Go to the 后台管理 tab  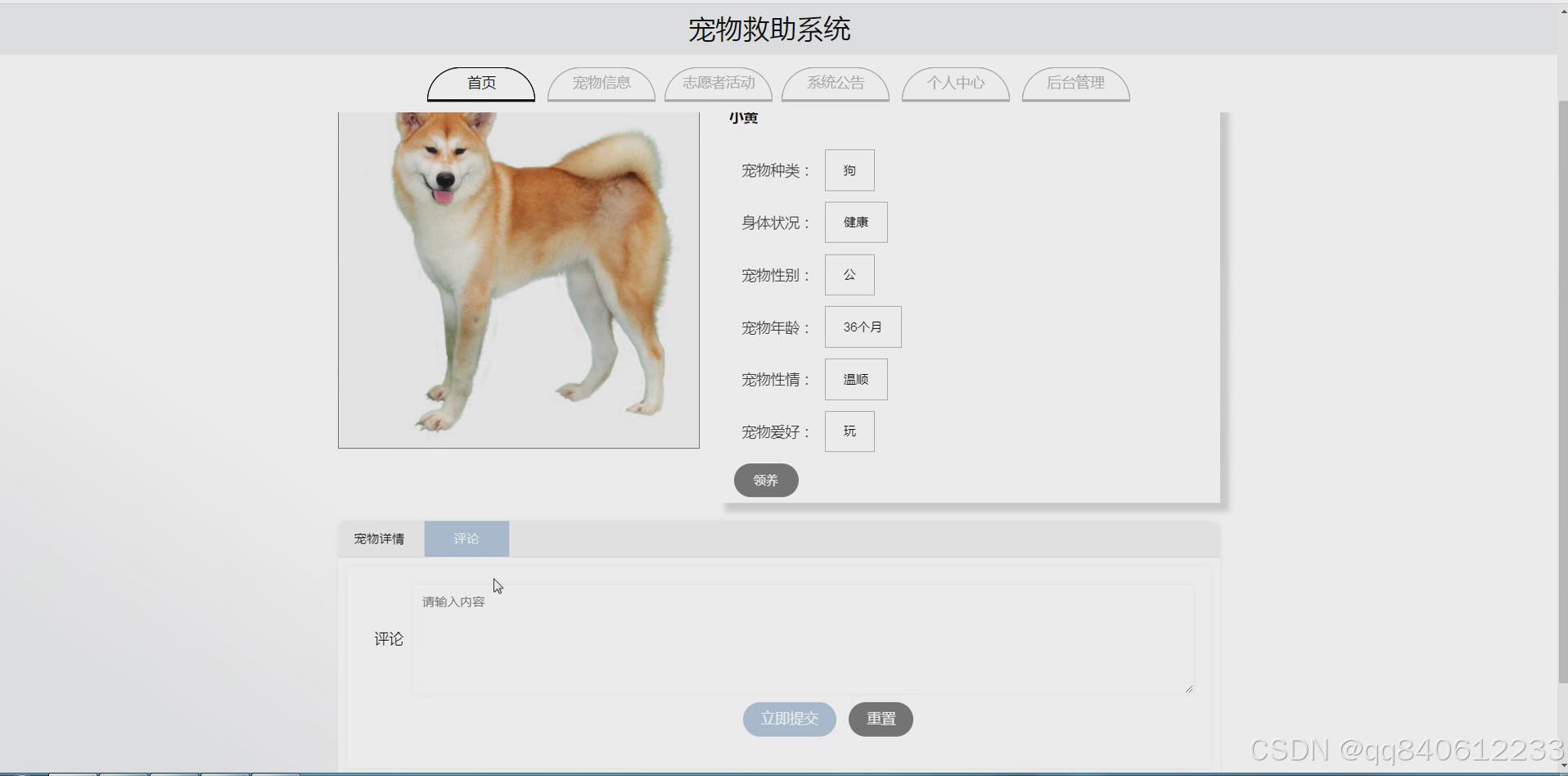(1076, 83)
